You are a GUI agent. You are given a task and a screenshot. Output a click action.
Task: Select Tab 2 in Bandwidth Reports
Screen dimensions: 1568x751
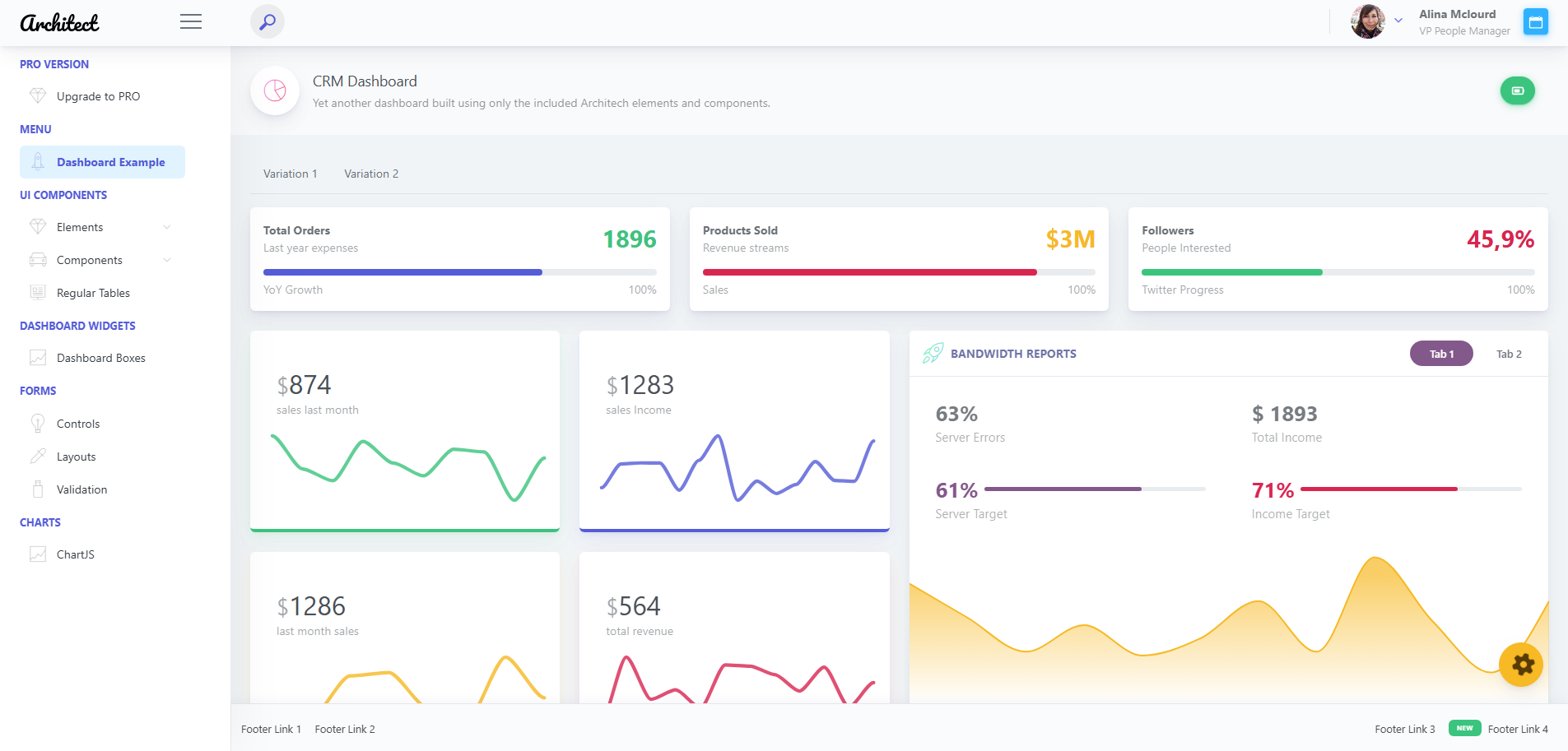1509,354
